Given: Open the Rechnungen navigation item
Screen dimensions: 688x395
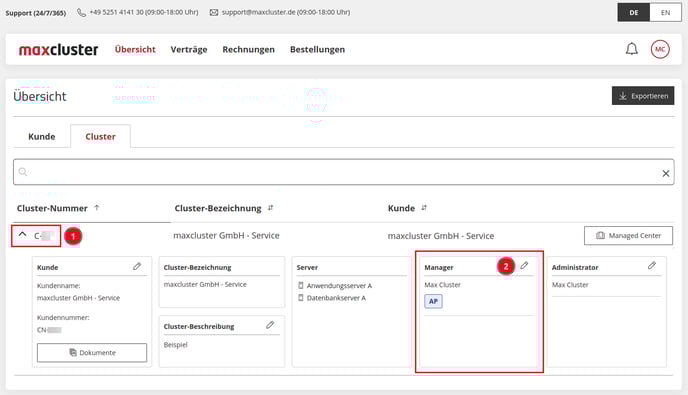Looking at the screenshot, I should pyautogui.click(x=248, y=50).
